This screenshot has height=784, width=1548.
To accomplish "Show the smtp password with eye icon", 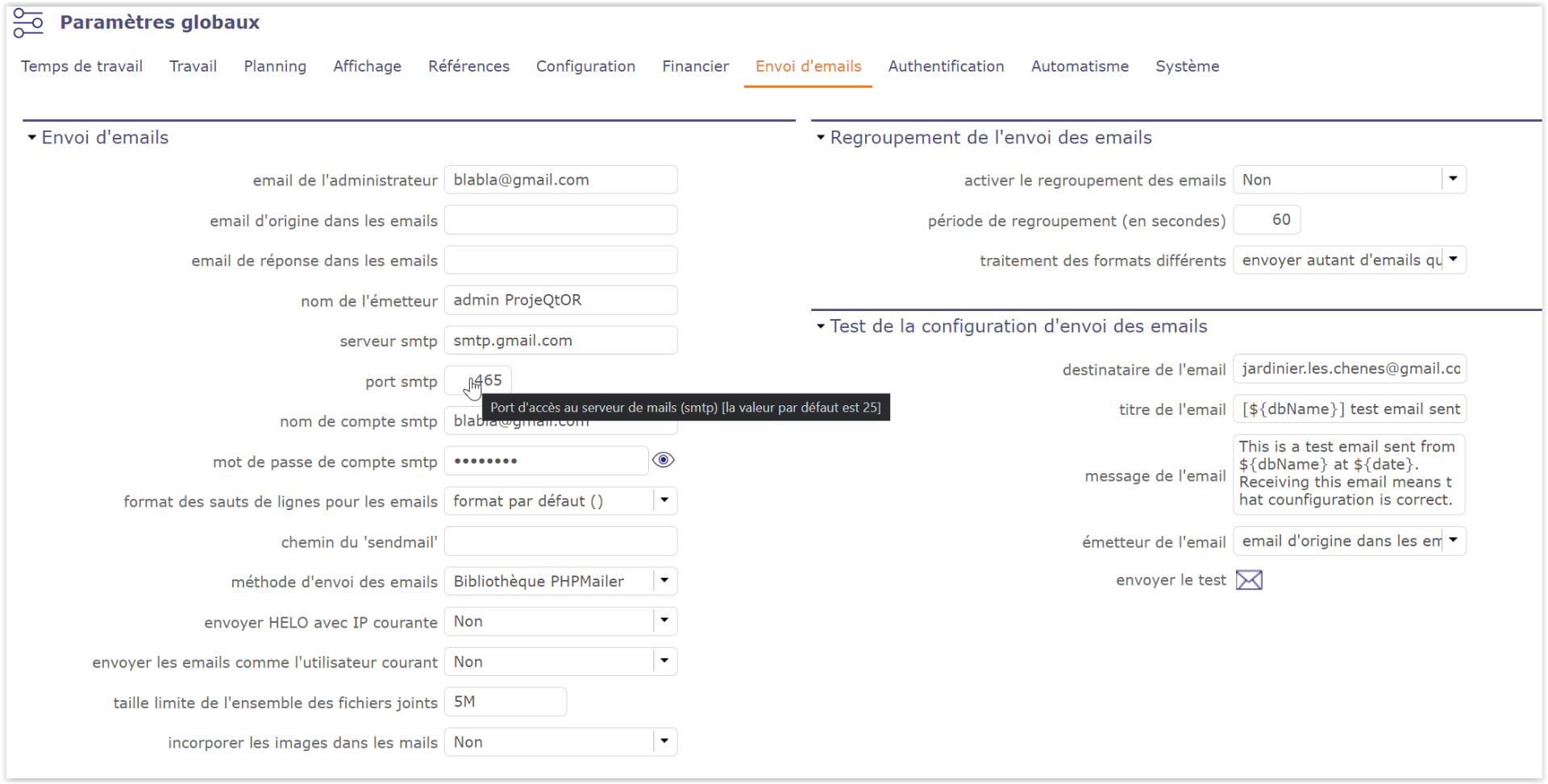I will [663, 460].
